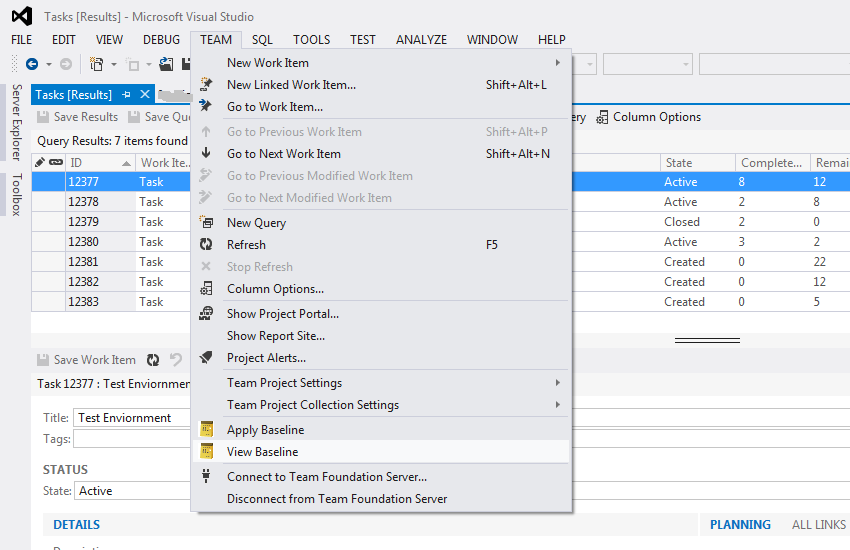Screen dimensions: 850x550
Task: Click the refresh icon beside Save Work Item
Action: tap(153, 360)
